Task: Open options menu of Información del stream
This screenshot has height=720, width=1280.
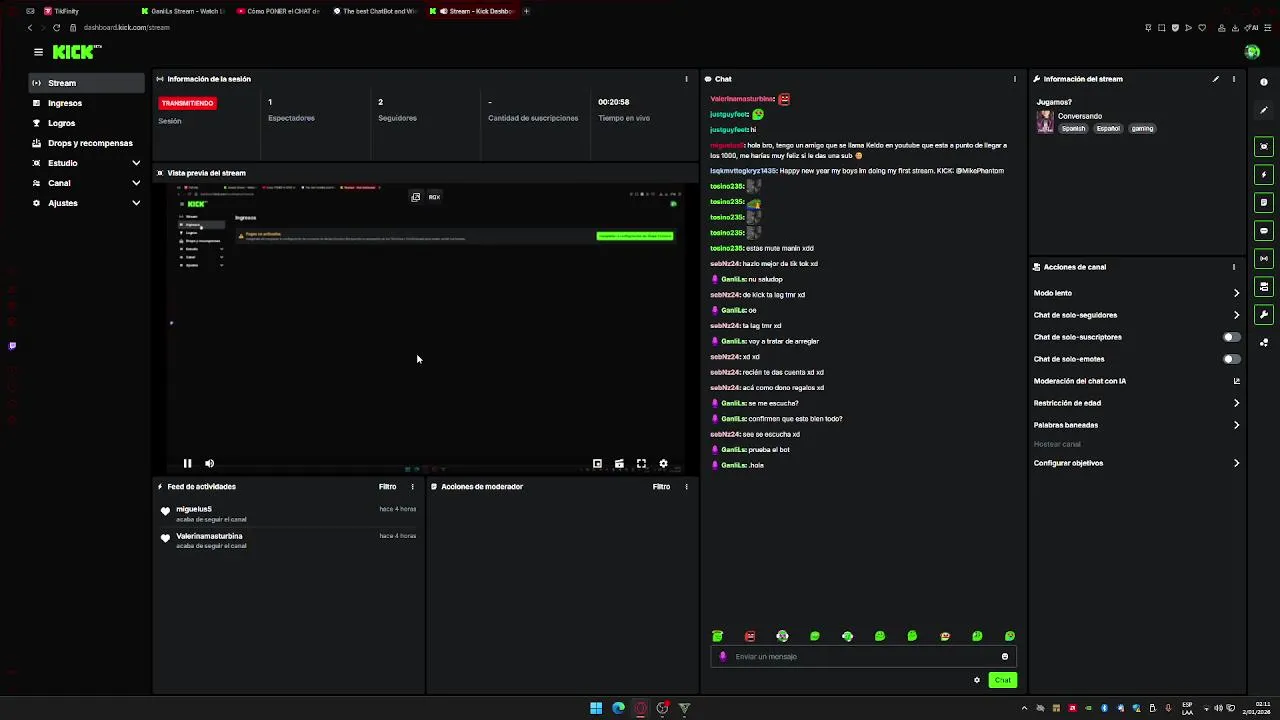Action: click(x=1233, y=79)
